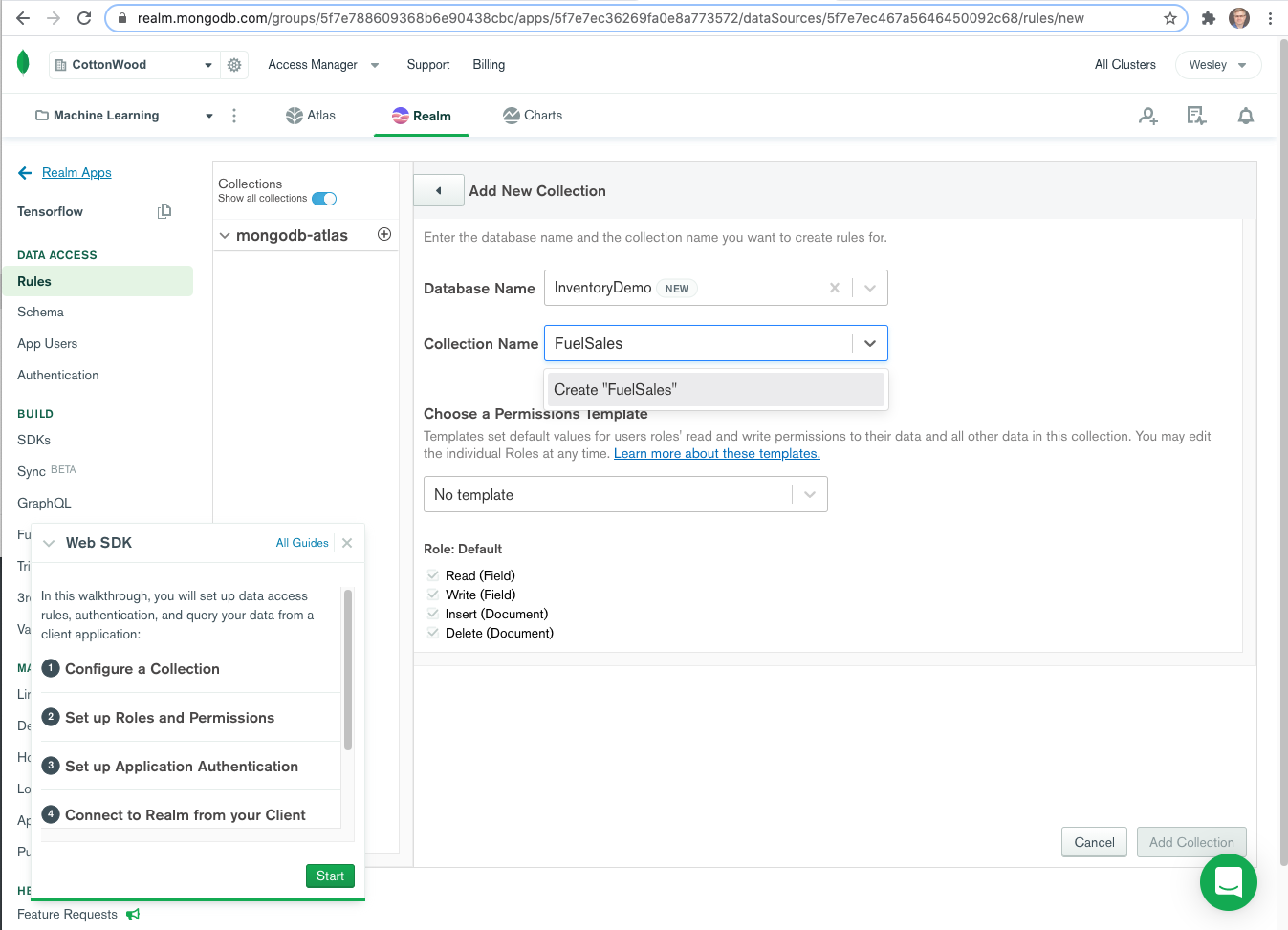Open the Database Name dropdown arrow
The image size is (1288, 930).
pyautogui.click(x=870, y=288)
